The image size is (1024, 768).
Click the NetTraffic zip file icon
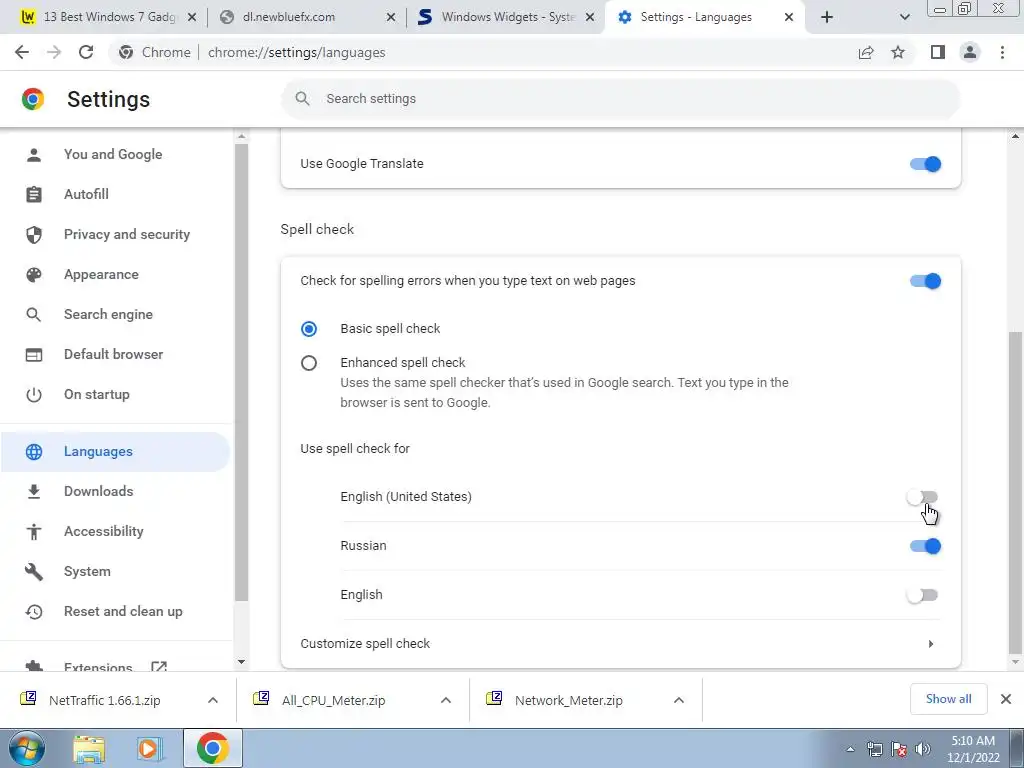click(x=29, y=699)
